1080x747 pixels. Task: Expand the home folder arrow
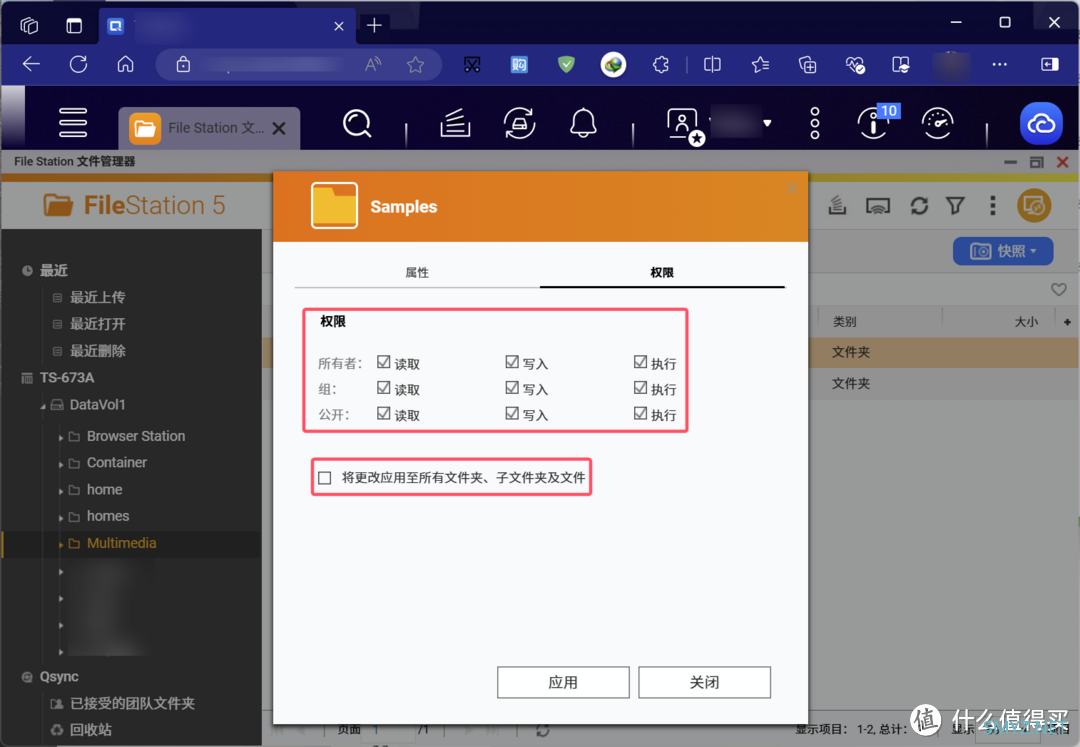(61, 491)
